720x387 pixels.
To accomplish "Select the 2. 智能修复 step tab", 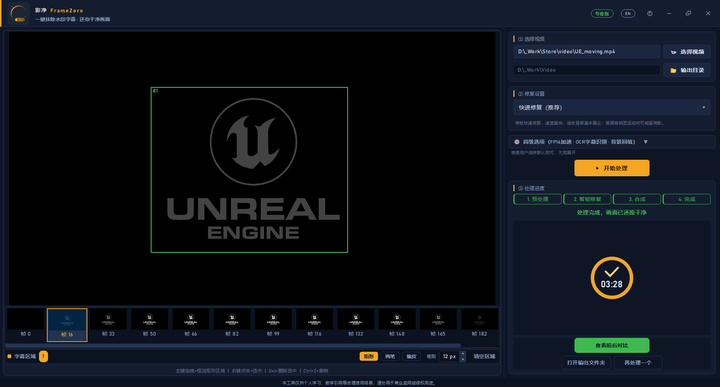I will [x=587, y=199].
